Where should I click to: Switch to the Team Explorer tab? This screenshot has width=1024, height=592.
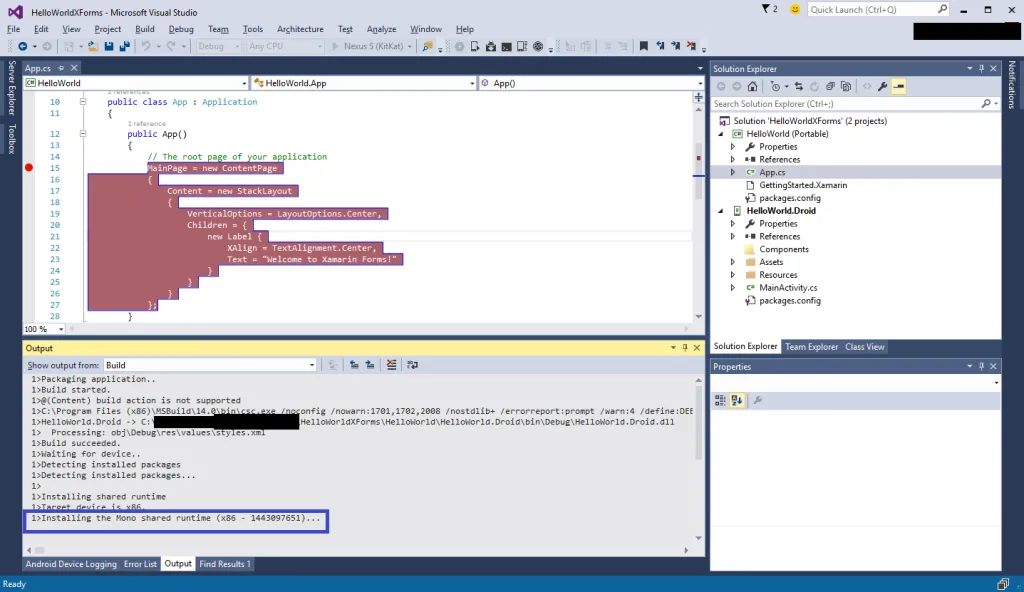point(811,347)
